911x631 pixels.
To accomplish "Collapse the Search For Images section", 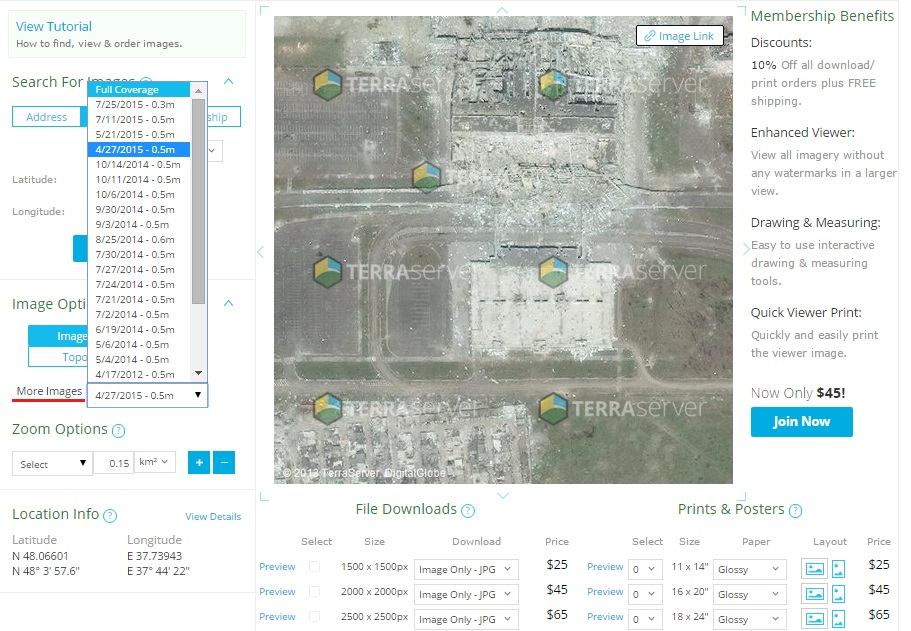I will click(x=229, y=81).
